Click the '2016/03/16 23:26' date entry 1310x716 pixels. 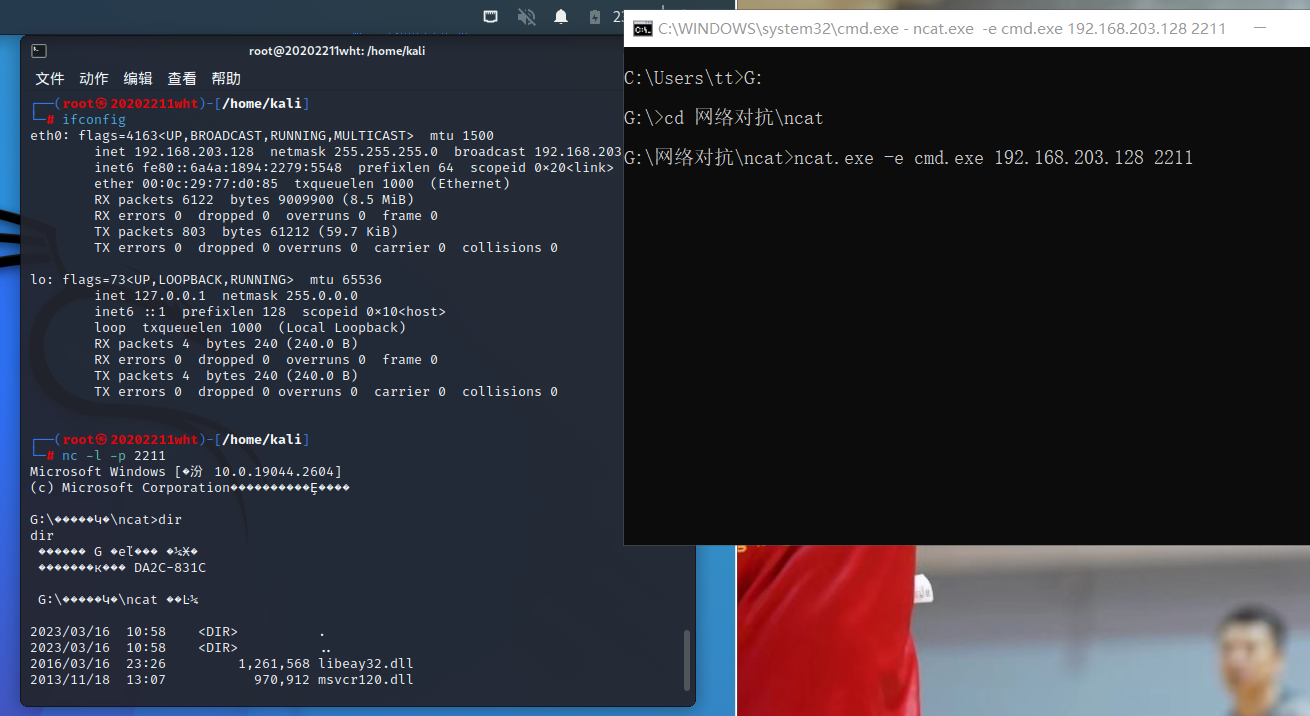(98, 664)
